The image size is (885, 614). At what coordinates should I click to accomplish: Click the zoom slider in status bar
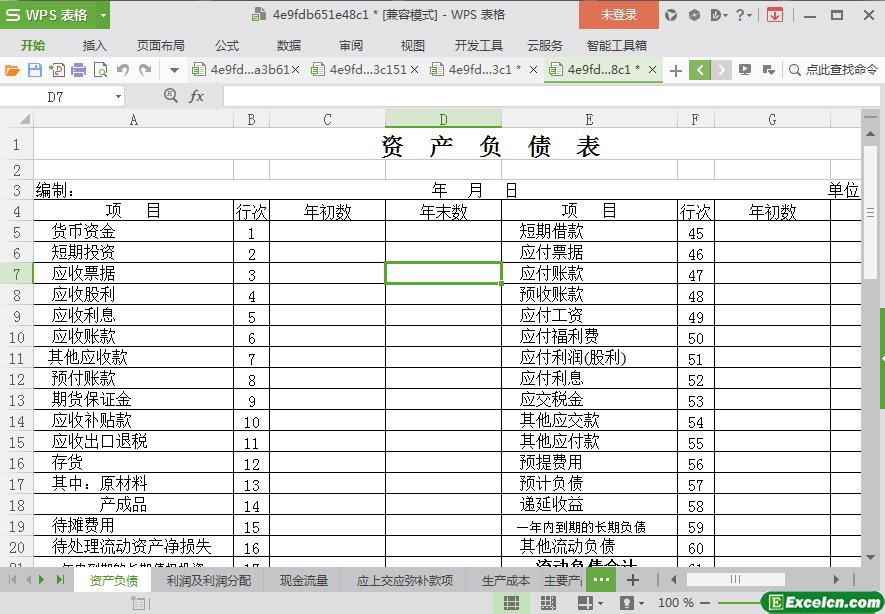tap(740, 603)
